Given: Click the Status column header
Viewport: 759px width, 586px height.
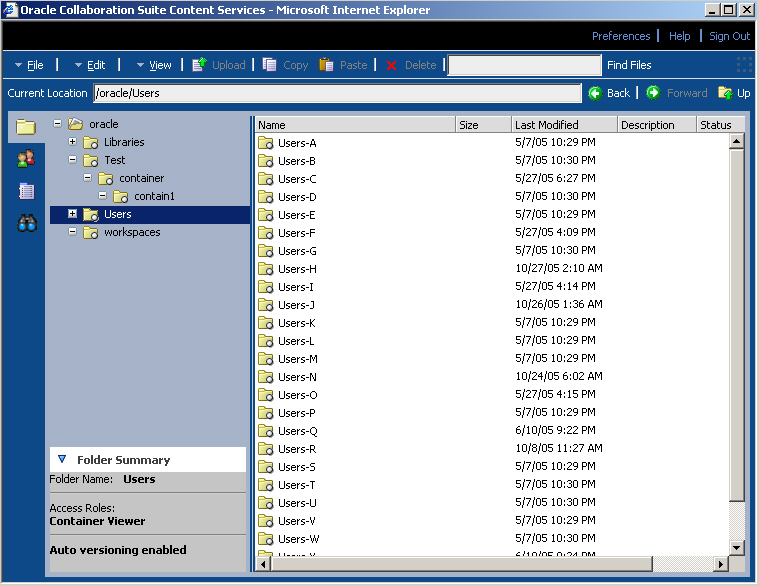Looking at the screenshot, I should coord(720,125).
